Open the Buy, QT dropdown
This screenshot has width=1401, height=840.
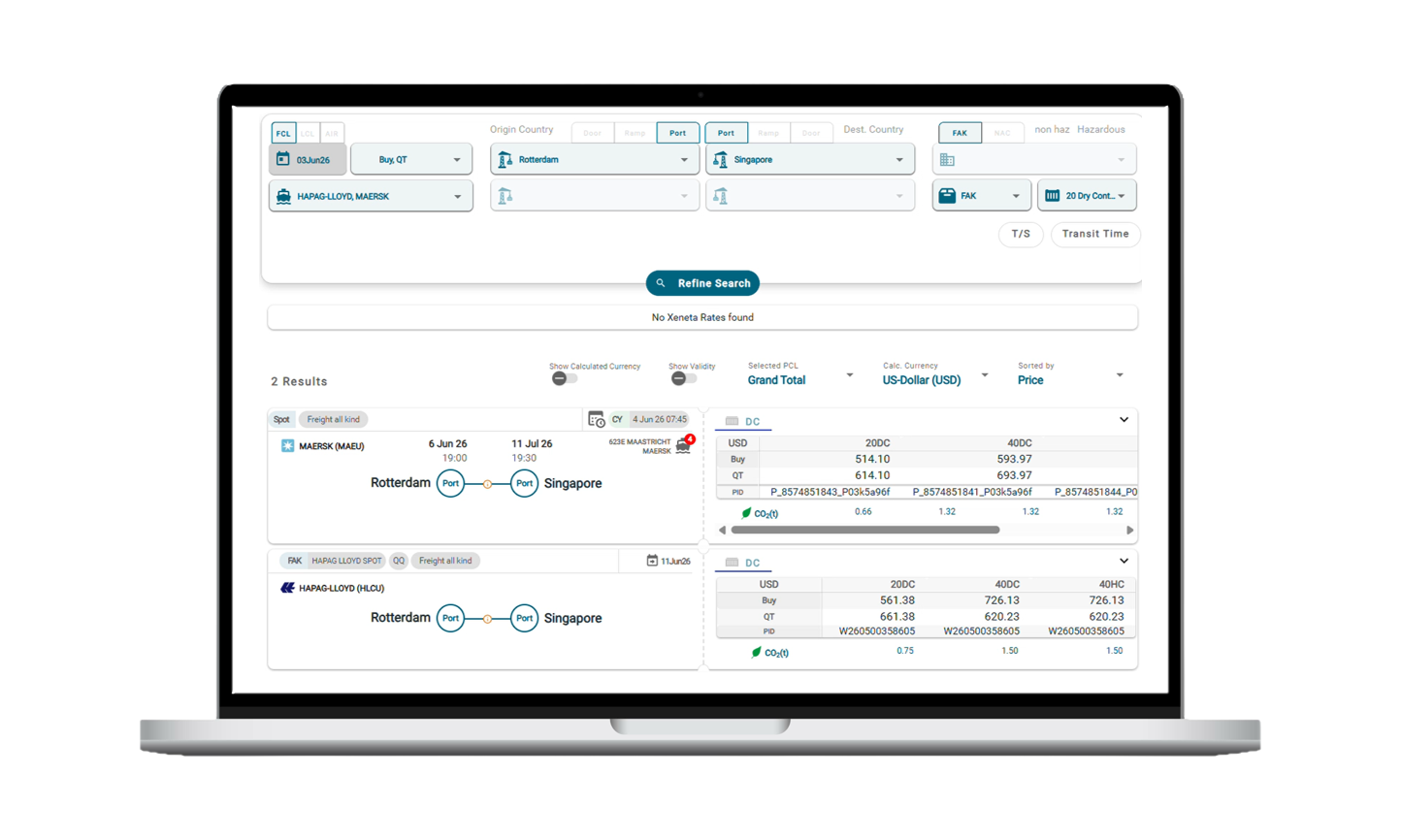point(411,159)
